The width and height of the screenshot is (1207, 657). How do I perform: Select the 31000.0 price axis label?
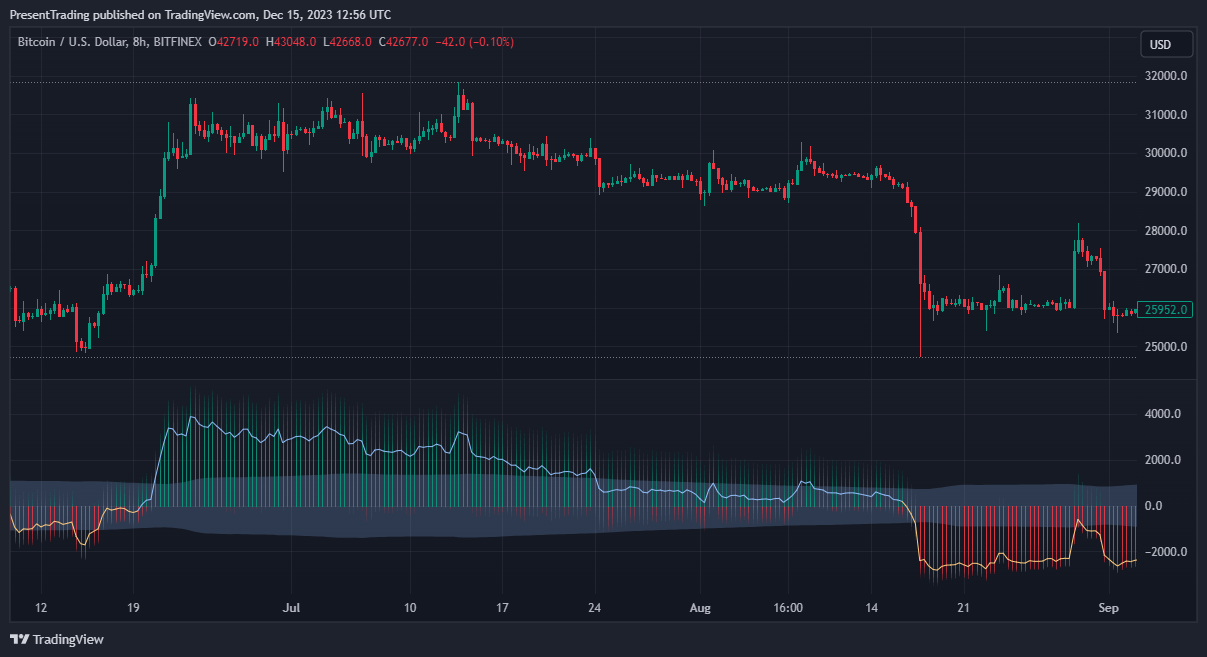pyautogui.click(x=1166, y=115)
